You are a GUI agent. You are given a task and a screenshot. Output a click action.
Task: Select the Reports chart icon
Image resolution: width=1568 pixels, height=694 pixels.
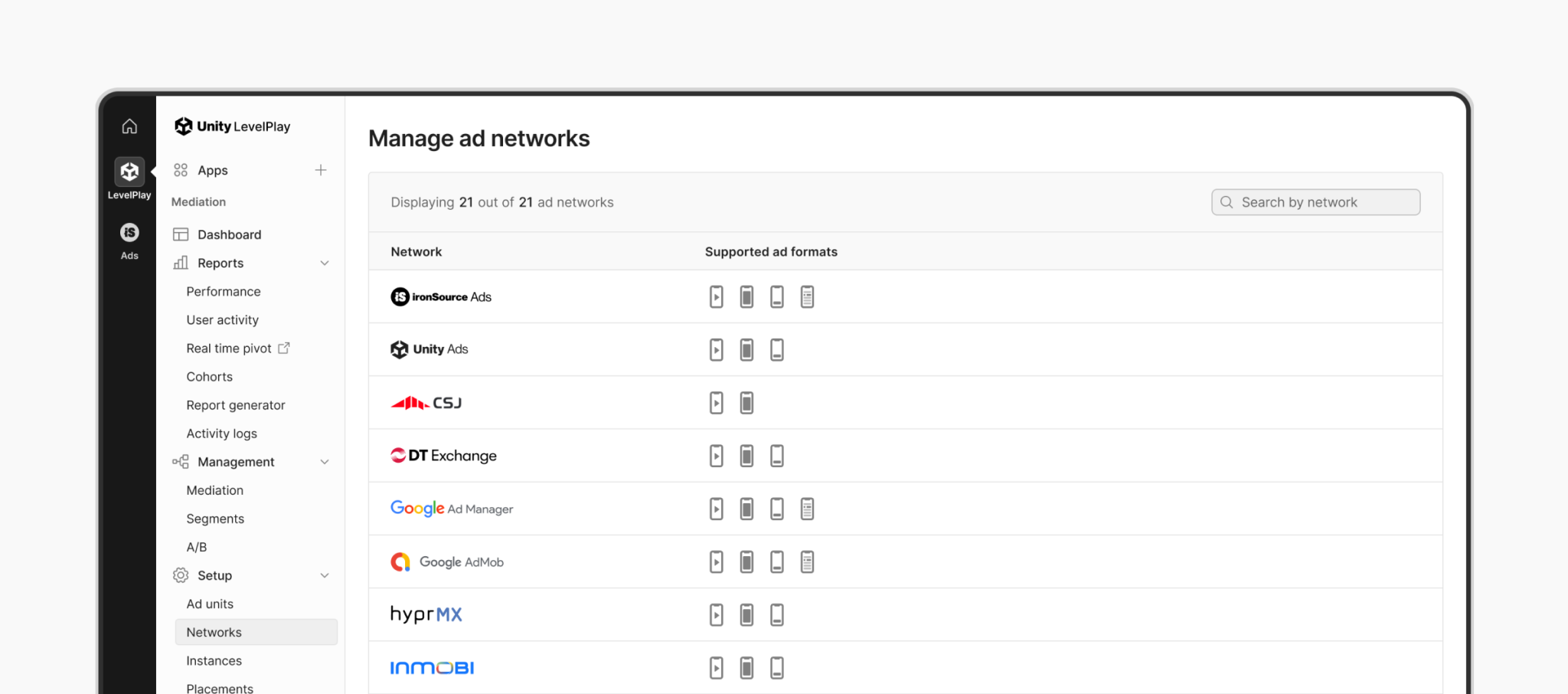[180, 263]
